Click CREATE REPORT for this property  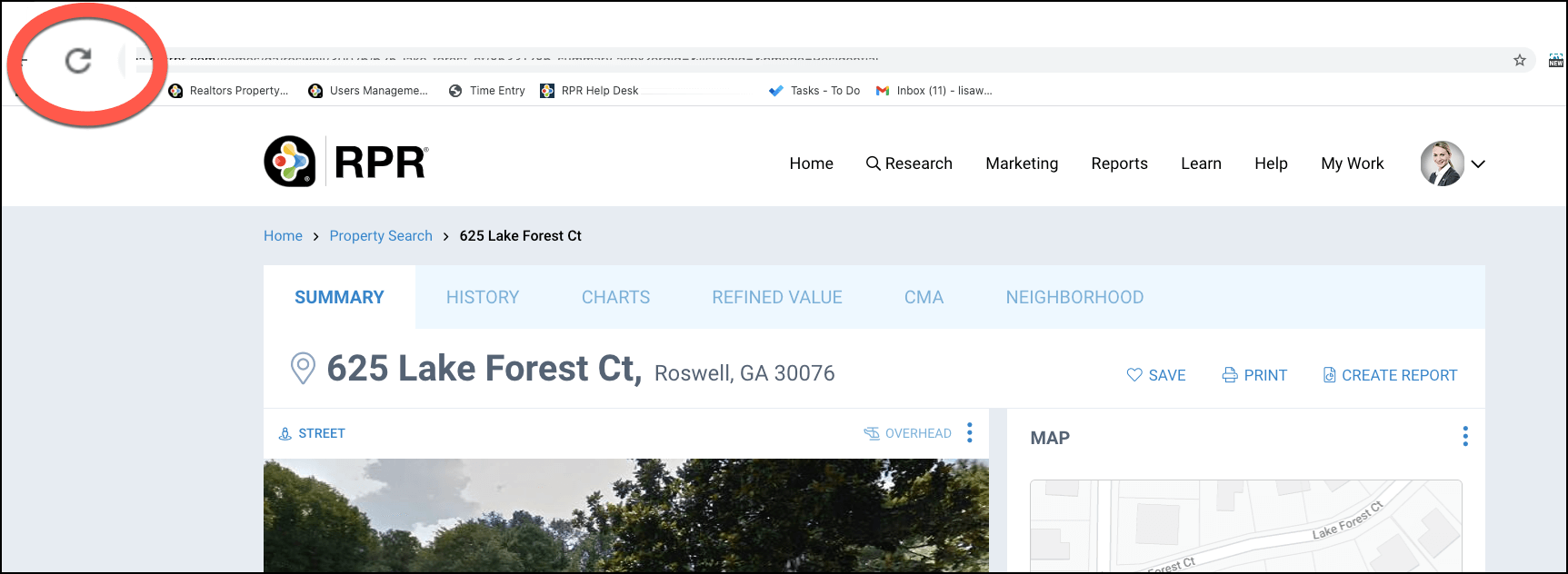tap(1390, 375)
